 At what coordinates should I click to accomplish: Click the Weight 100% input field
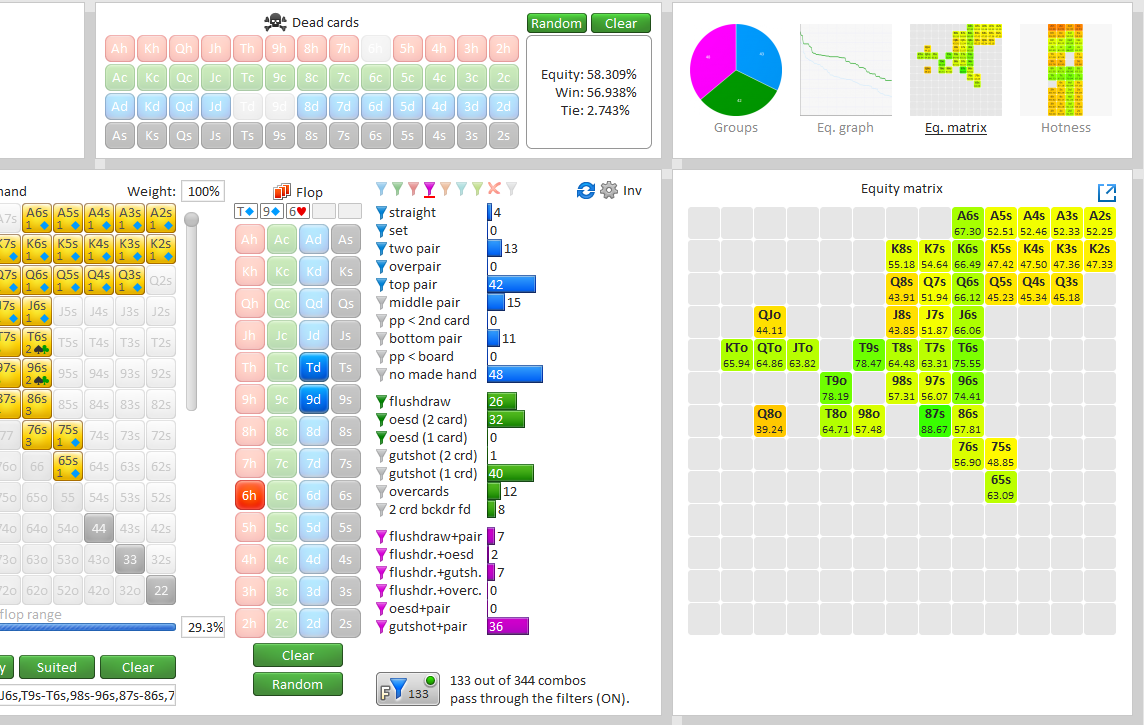(x=203, y=191)
